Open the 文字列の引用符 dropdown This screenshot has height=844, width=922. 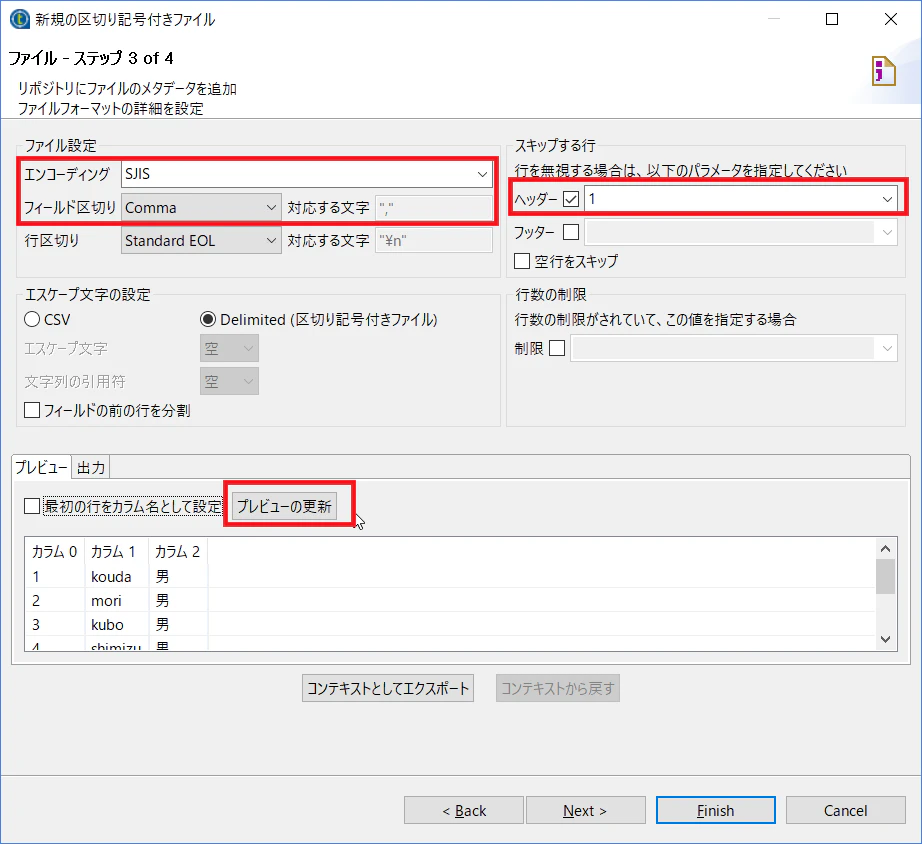click(229, 382)
